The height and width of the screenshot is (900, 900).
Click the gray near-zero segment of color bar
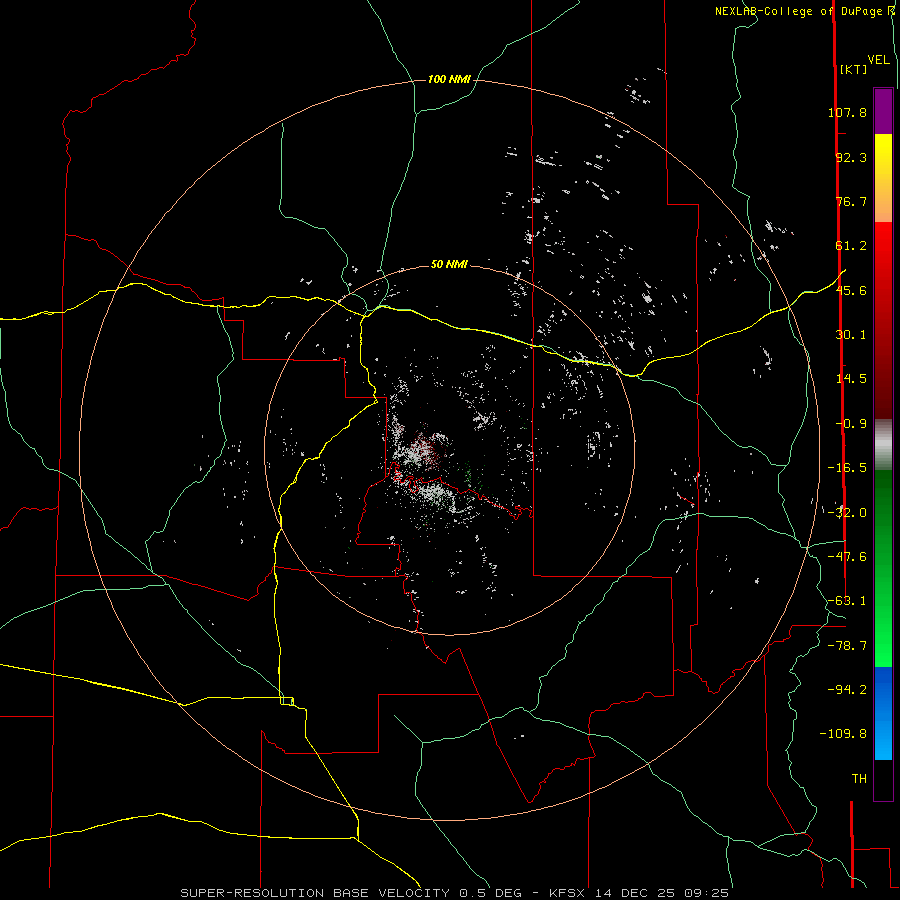pyautogui.click(x=883, y=445)
